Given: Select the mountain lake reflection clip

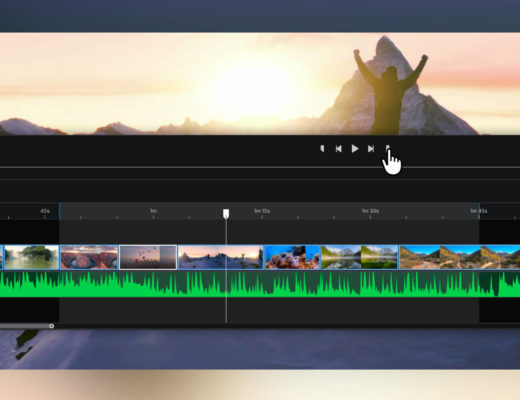Looking at the screenshot, I should 360,257.
